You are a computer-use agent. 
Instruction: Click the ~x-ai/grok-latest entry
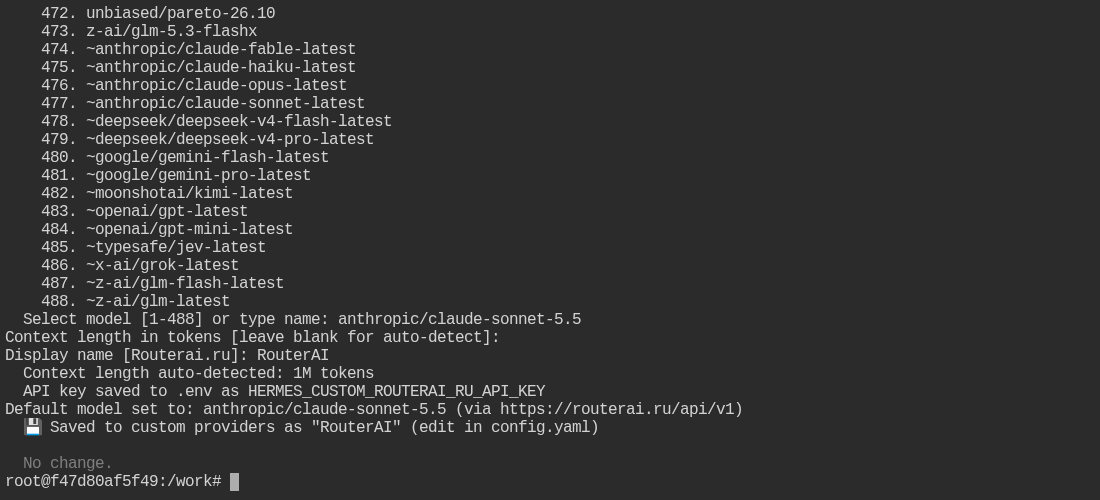[163, 265]
